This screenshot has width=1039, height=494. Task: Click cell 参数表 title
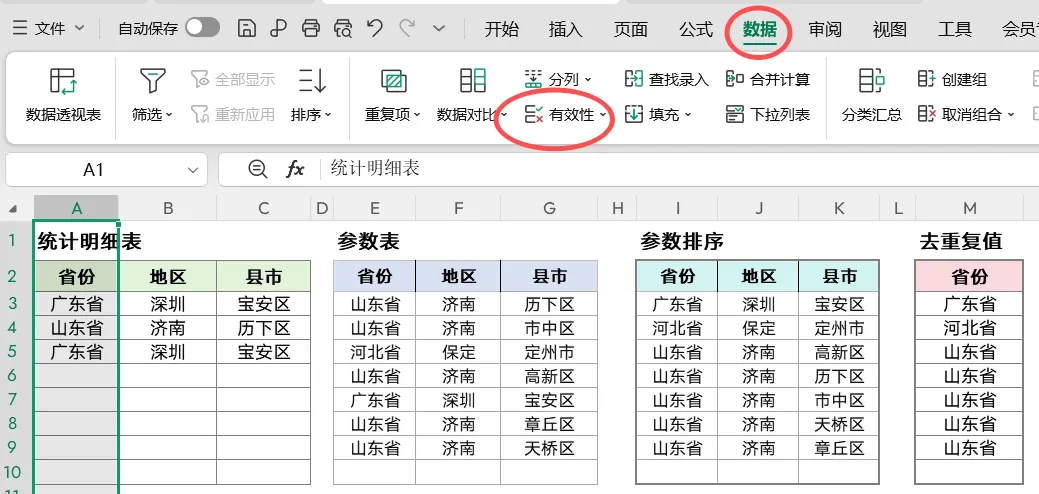coord(368,242)
